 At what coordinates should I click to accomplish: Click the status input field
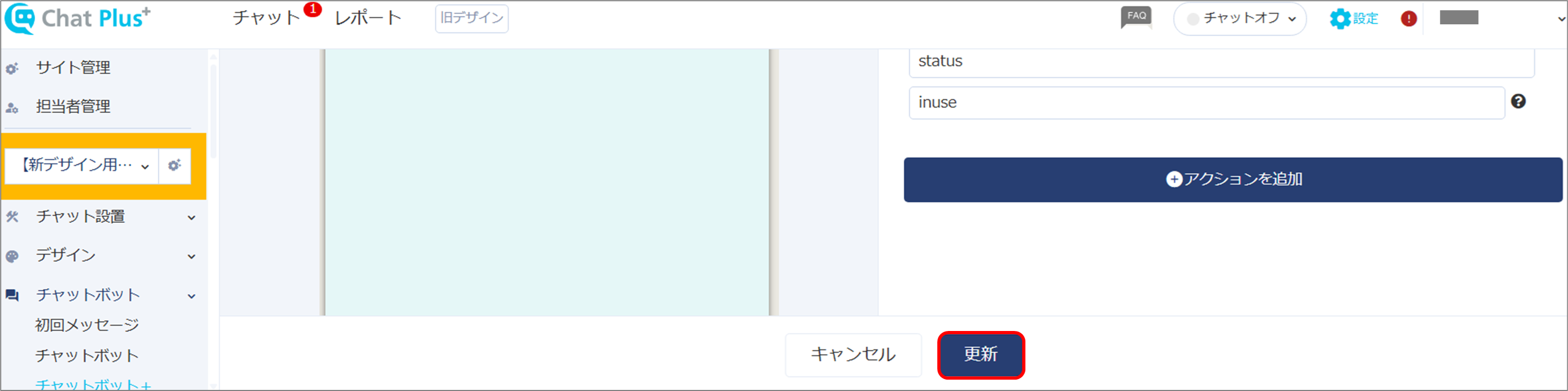tap(1221, 62)
